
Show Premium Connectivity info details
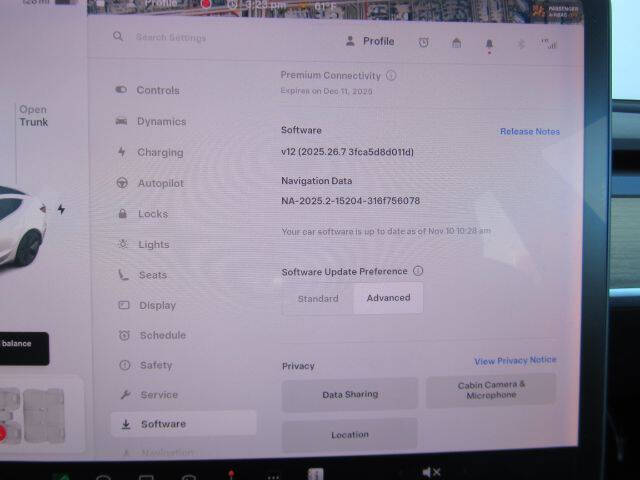point(391,75)
